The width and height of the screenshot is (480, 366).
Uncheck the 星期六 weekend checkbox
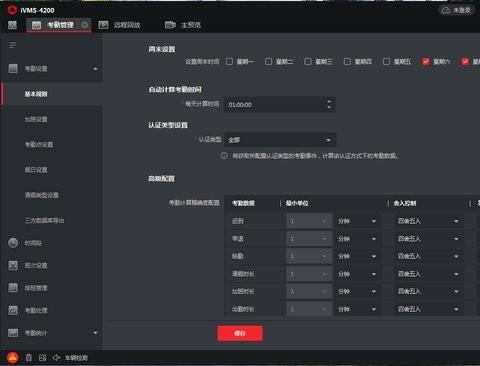pos(426,61)
